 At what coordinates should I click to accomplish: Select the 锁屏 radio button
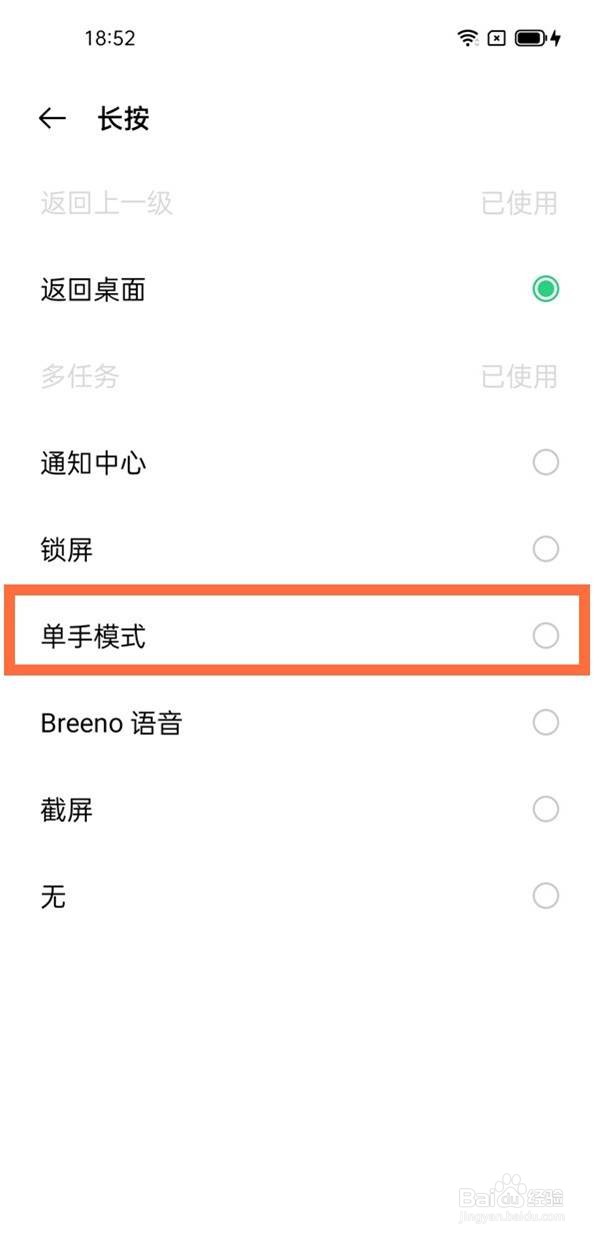click(545, 549)
